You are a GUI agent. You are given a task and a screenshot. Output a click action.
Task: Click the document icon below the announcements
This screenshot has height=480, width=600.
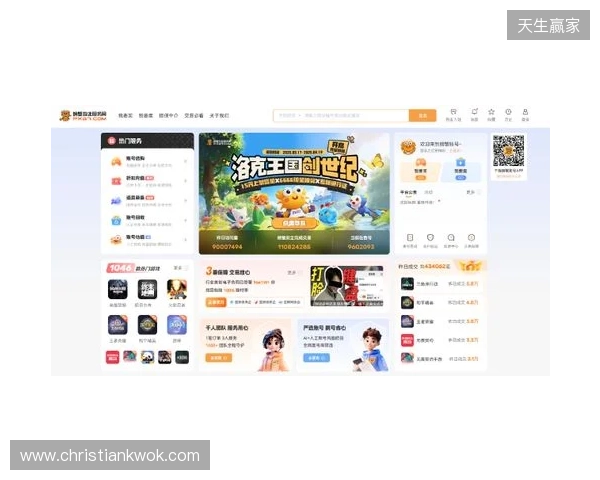410,238
